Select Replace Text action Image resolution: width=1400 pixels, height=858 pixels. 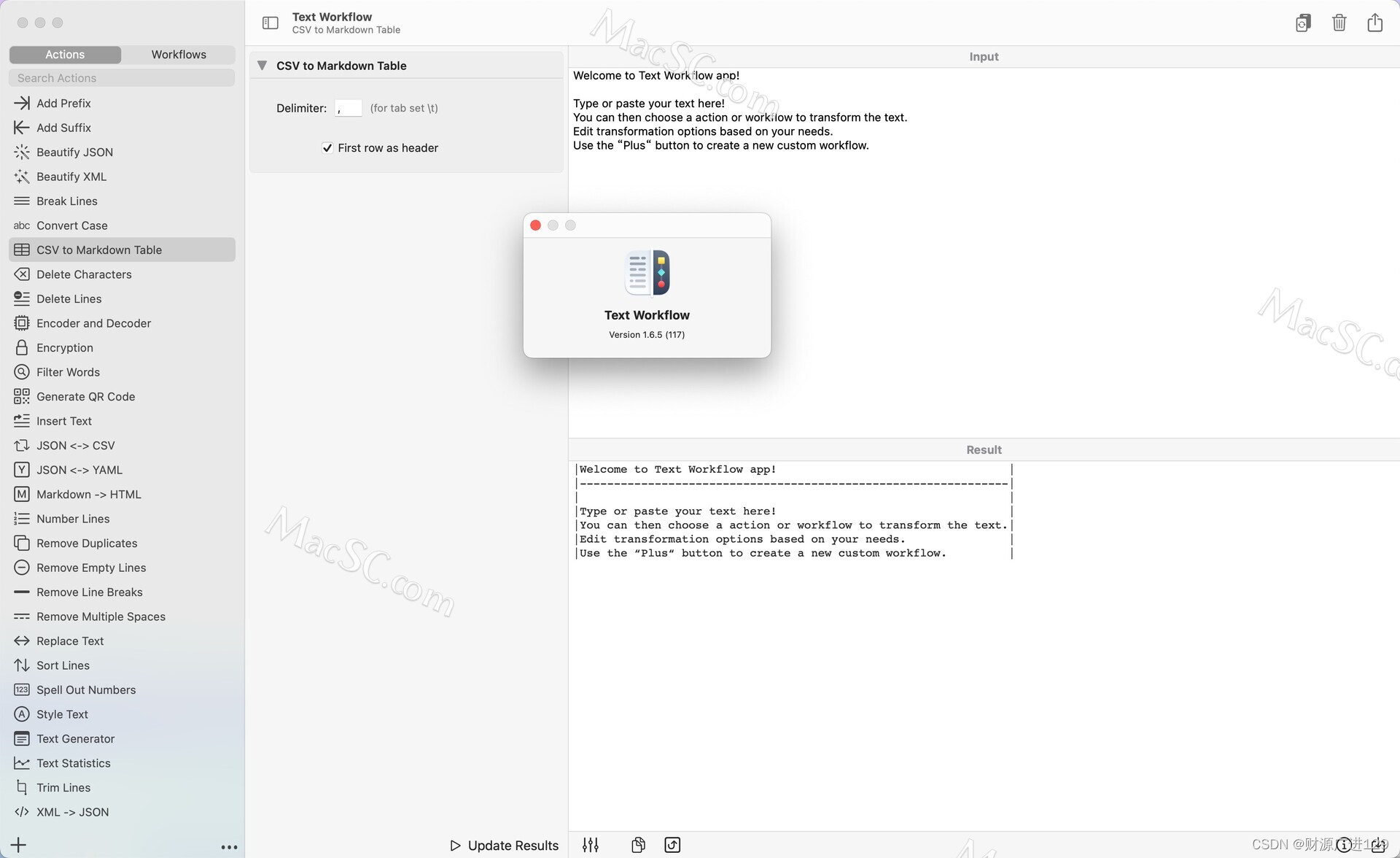(122, 641)
